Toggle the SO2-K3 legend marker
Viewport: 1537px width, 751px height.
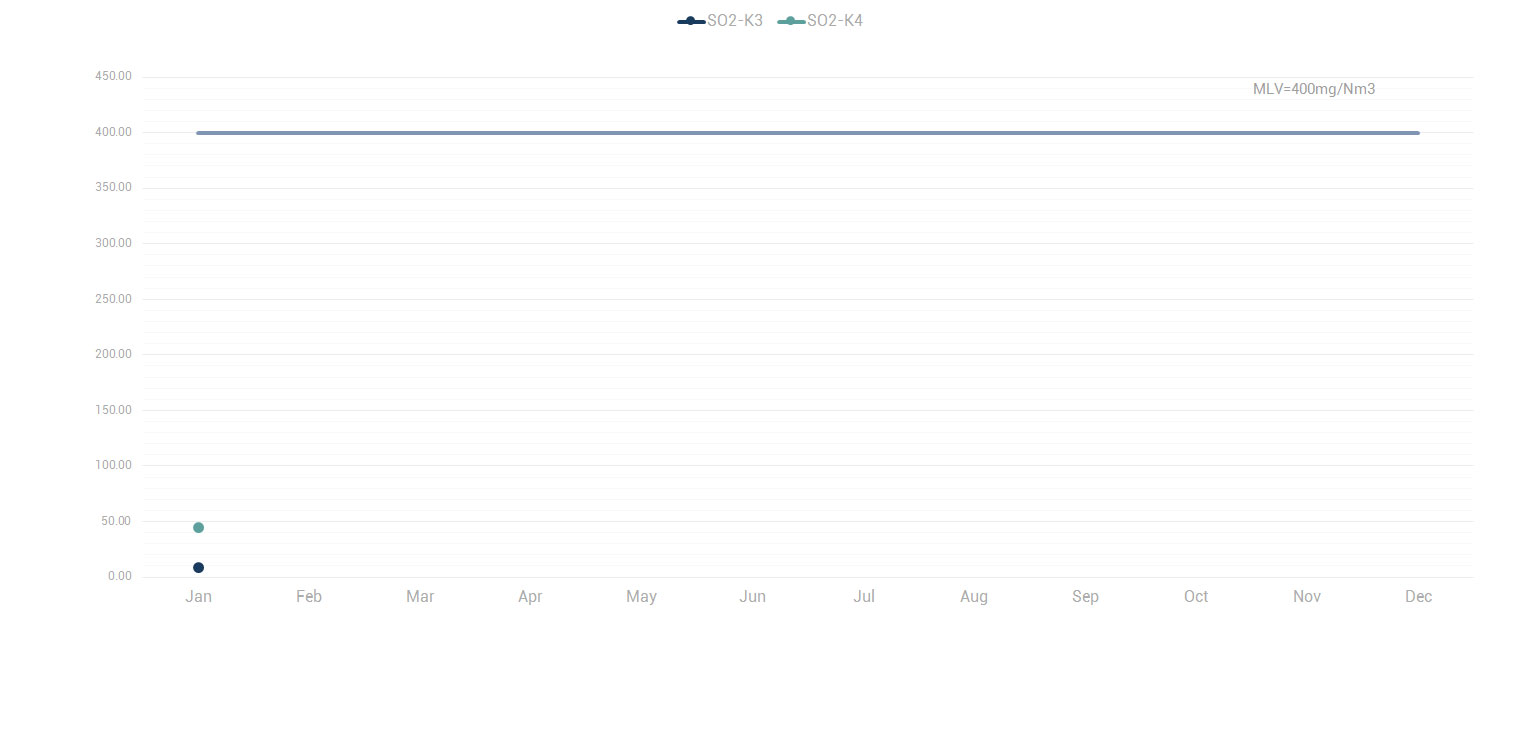tap(690, 21)
